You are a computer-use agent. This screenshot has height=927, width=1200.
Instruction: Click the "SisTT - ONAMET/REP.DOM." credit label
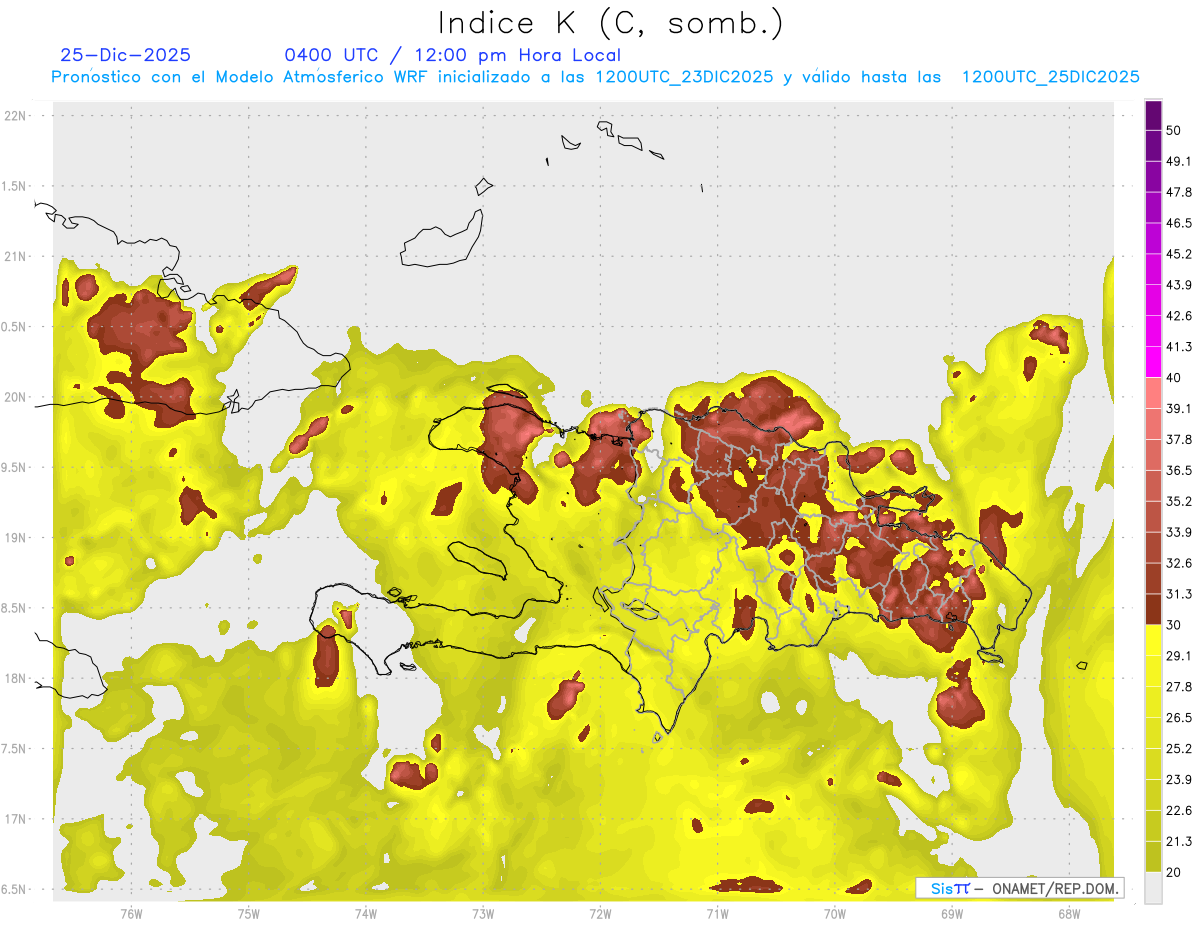[1020, 888]
